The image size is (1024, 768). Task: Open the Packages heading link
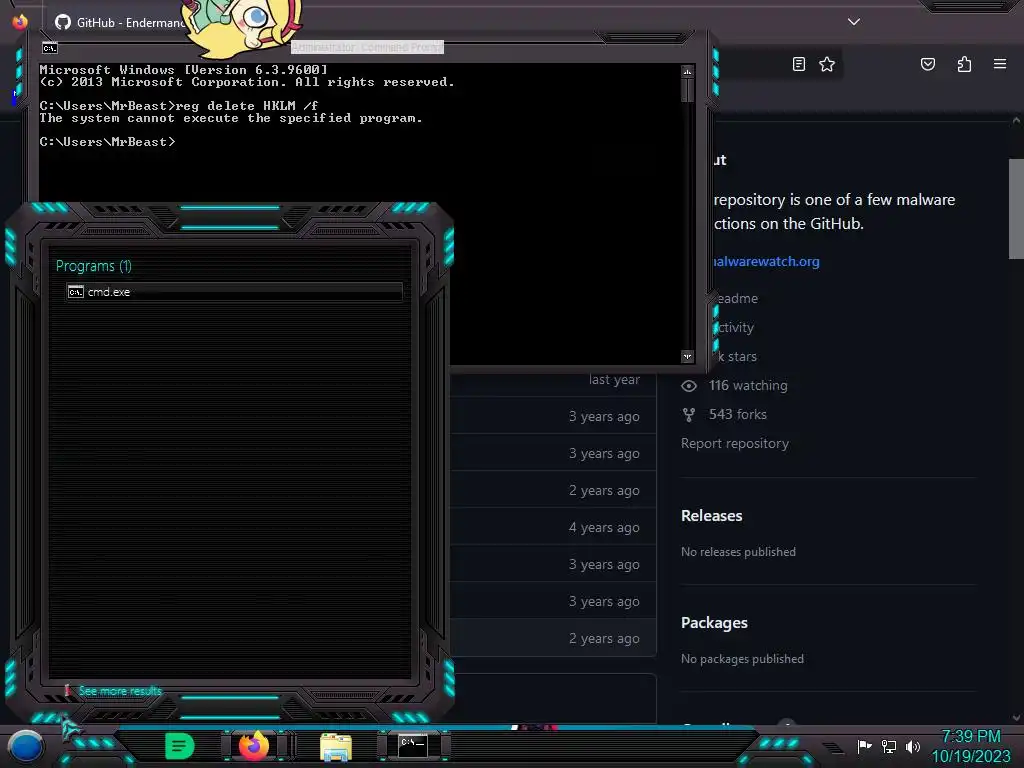pos(714,622)
